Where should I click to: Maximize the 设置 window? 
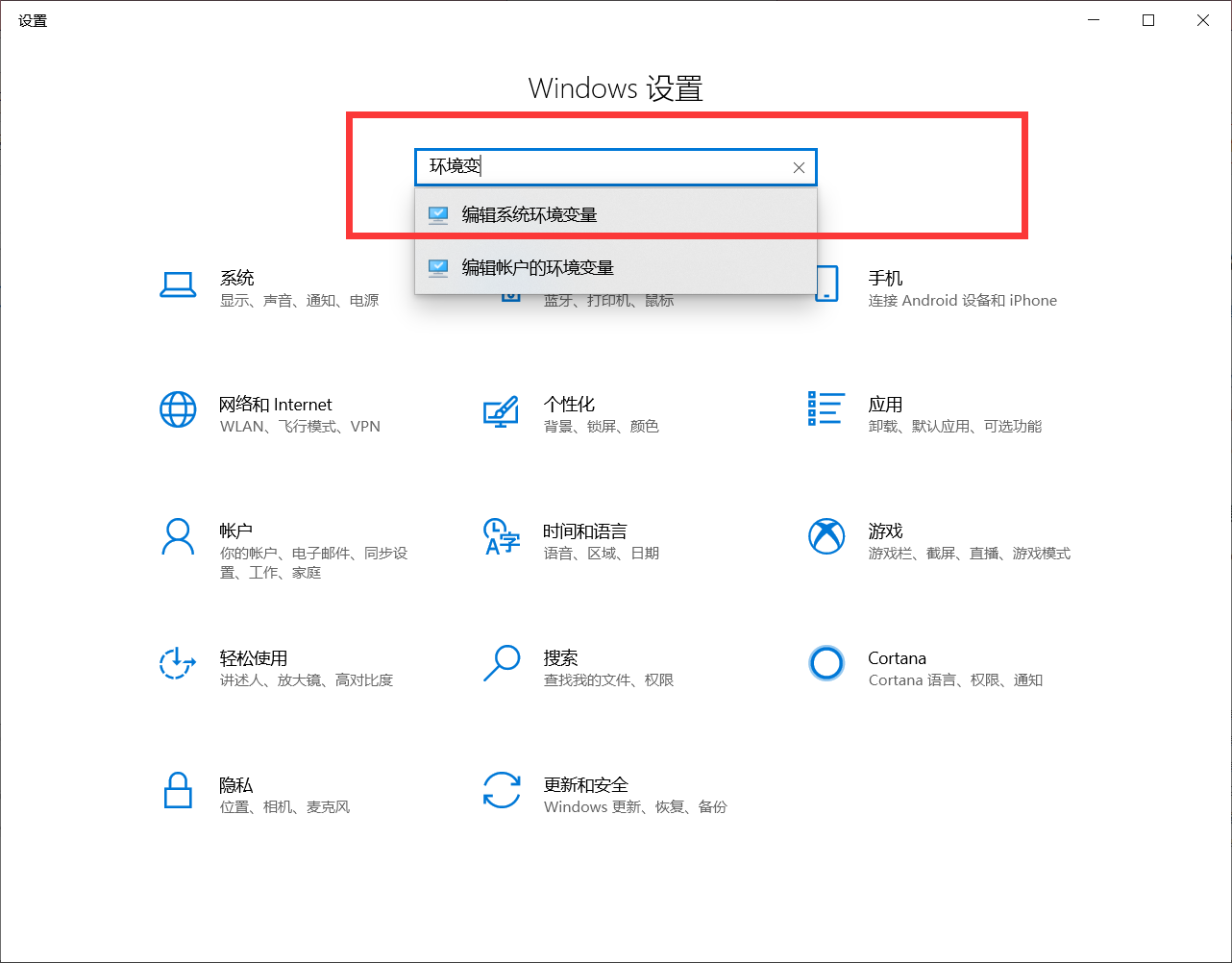pyautogui.click(x=1148, y=20)
